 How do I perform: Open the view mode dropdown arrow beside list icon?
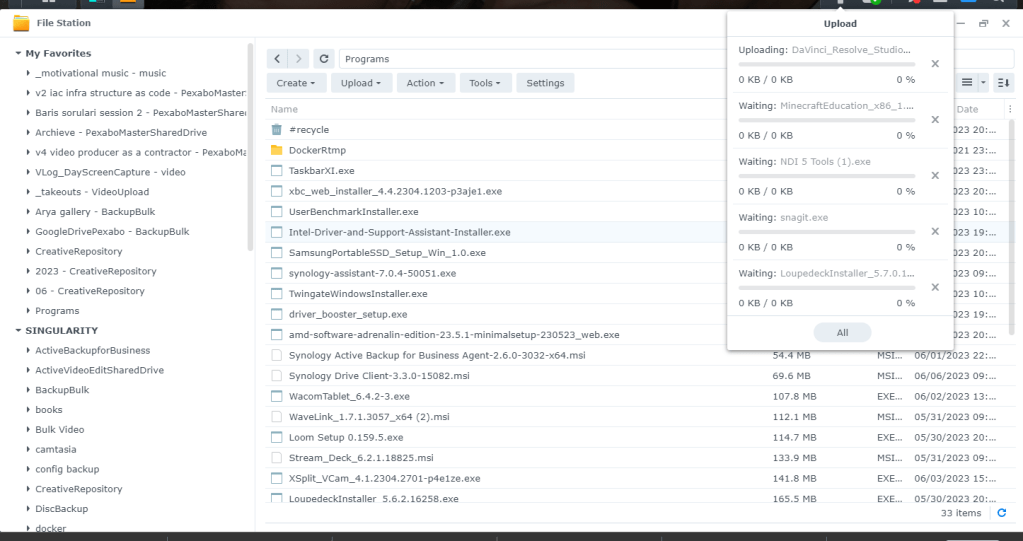pyautogui.click(x=983, y=83)
